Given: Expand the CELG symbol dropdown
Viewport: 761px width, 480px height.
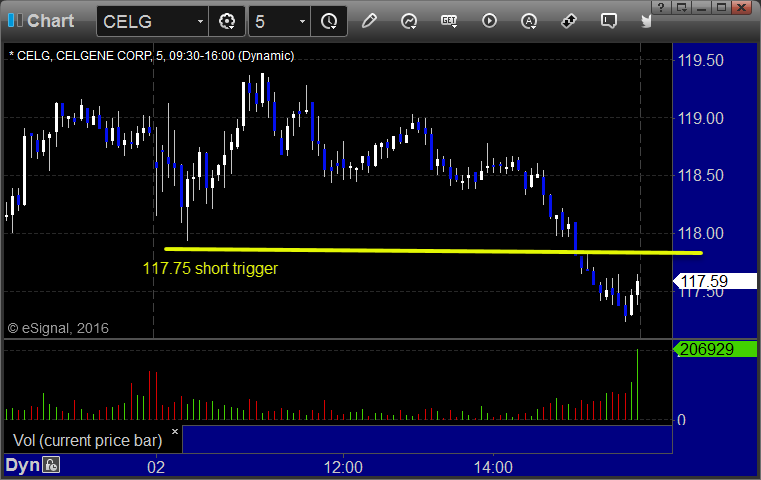Looking at the screenshot, I should tap(200, 21).
